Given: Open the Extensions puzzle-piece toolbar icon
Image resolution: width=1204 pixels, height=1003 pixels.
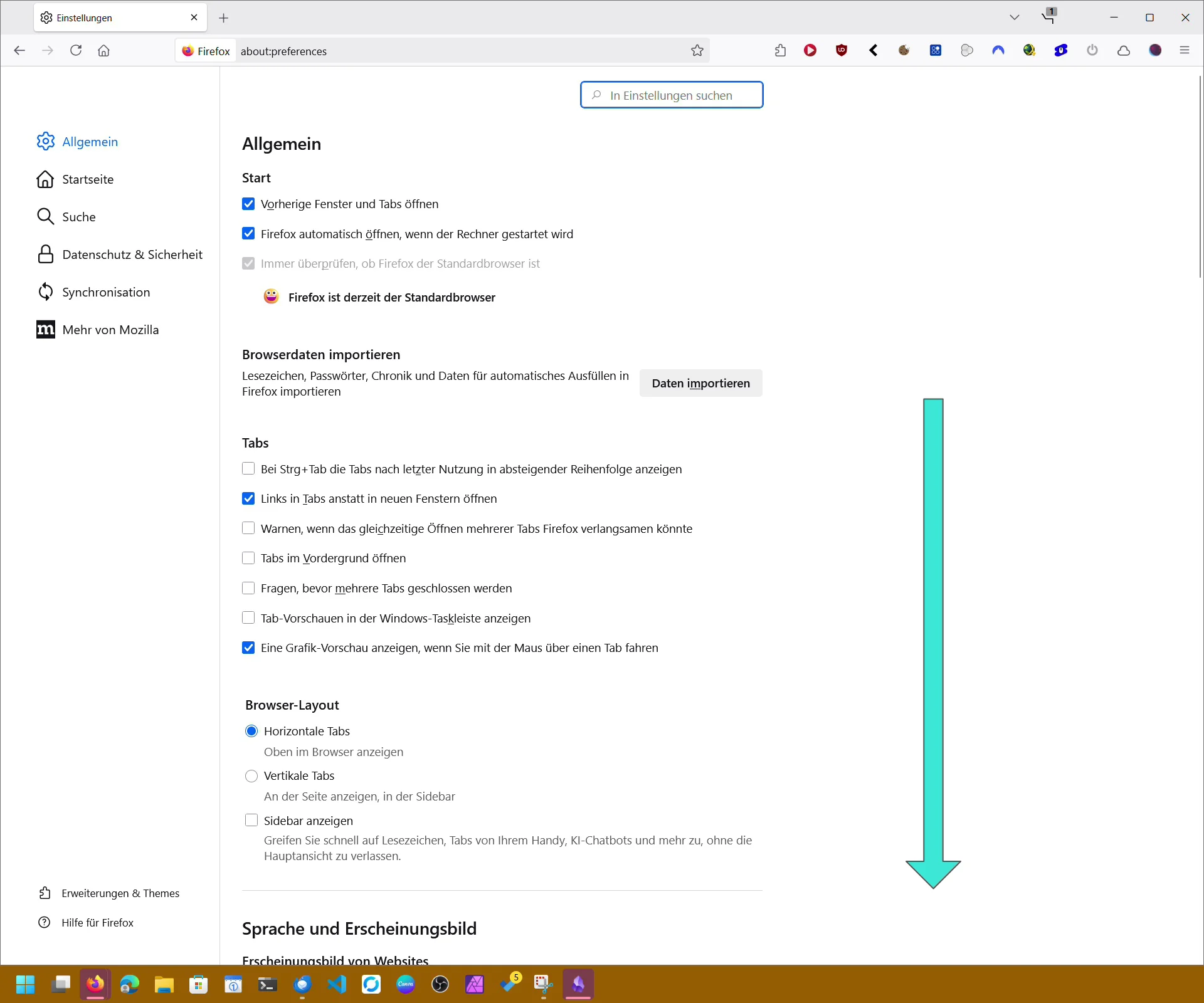Looking at the screenshot, I should tap(780, 51).
